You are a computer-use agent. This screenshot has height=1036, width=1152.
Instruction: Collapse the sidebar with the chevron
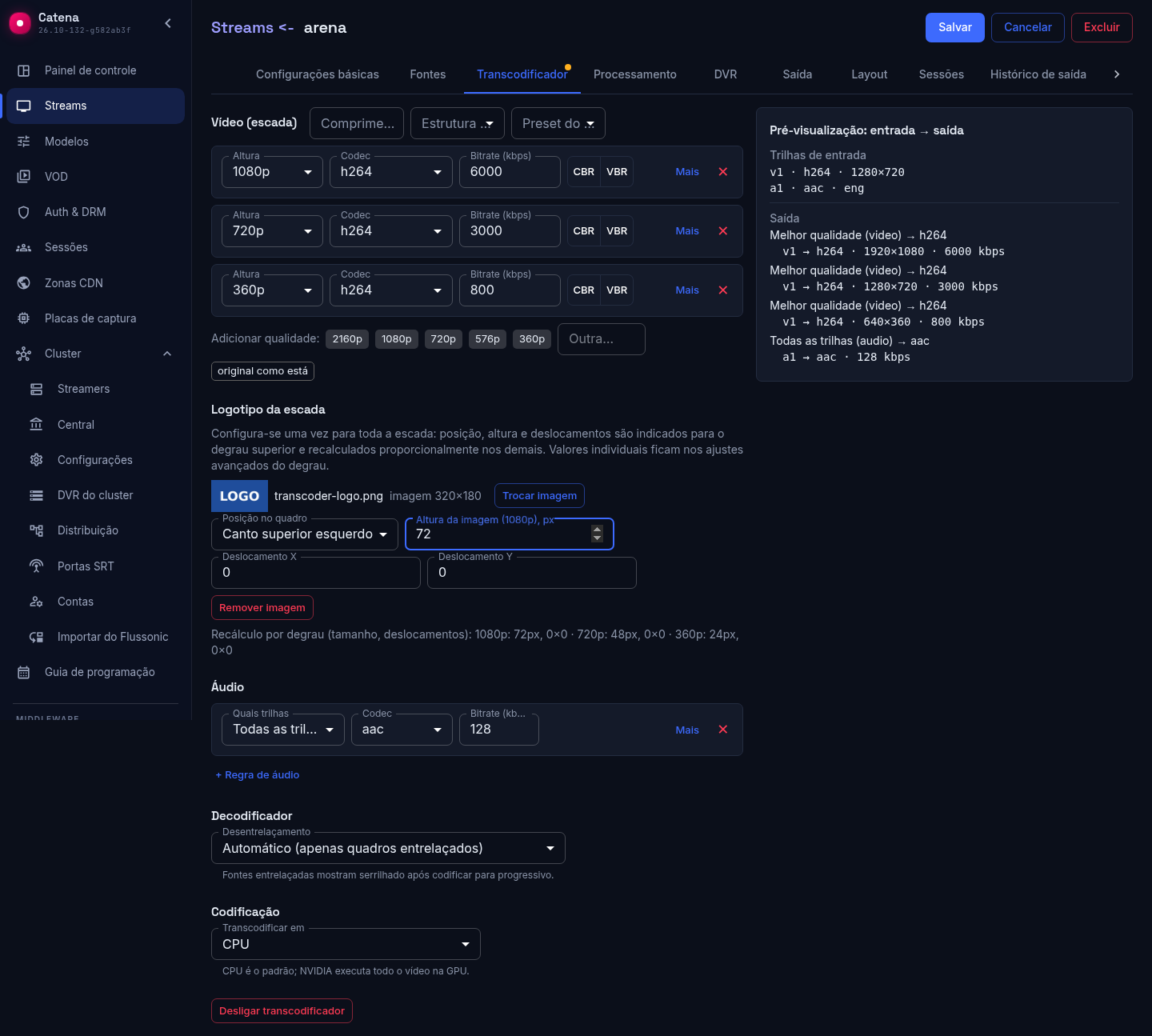(x=168, y=23)
